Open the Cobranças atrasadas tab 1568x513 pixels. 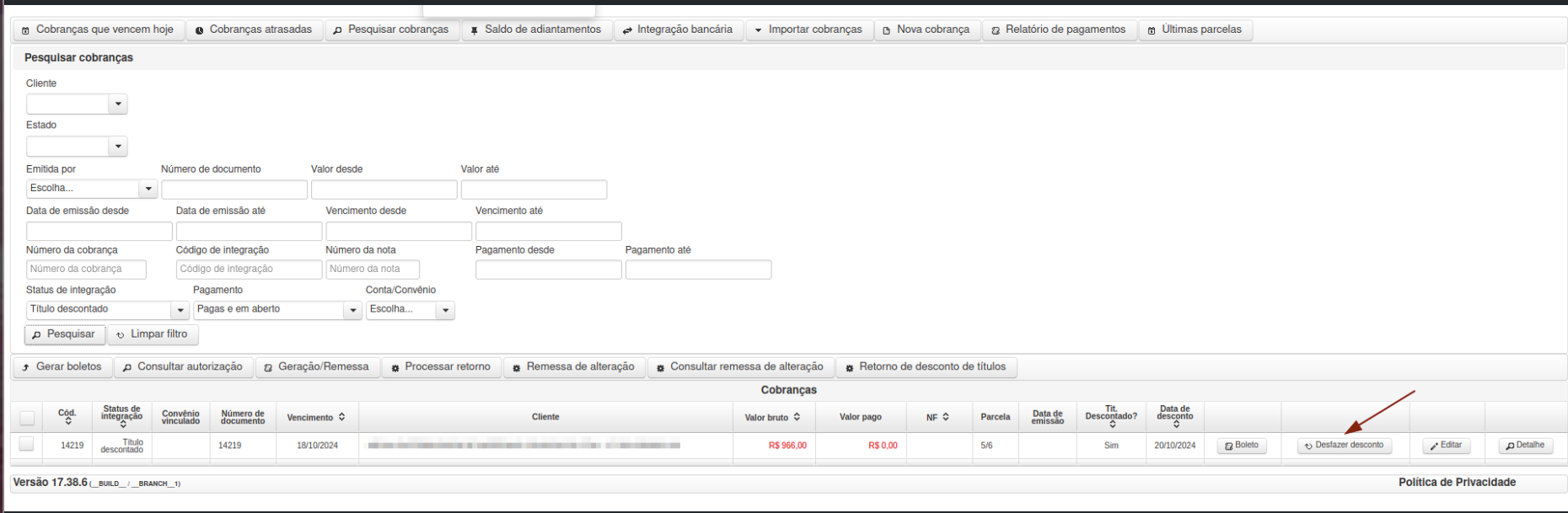click(254, 30)
